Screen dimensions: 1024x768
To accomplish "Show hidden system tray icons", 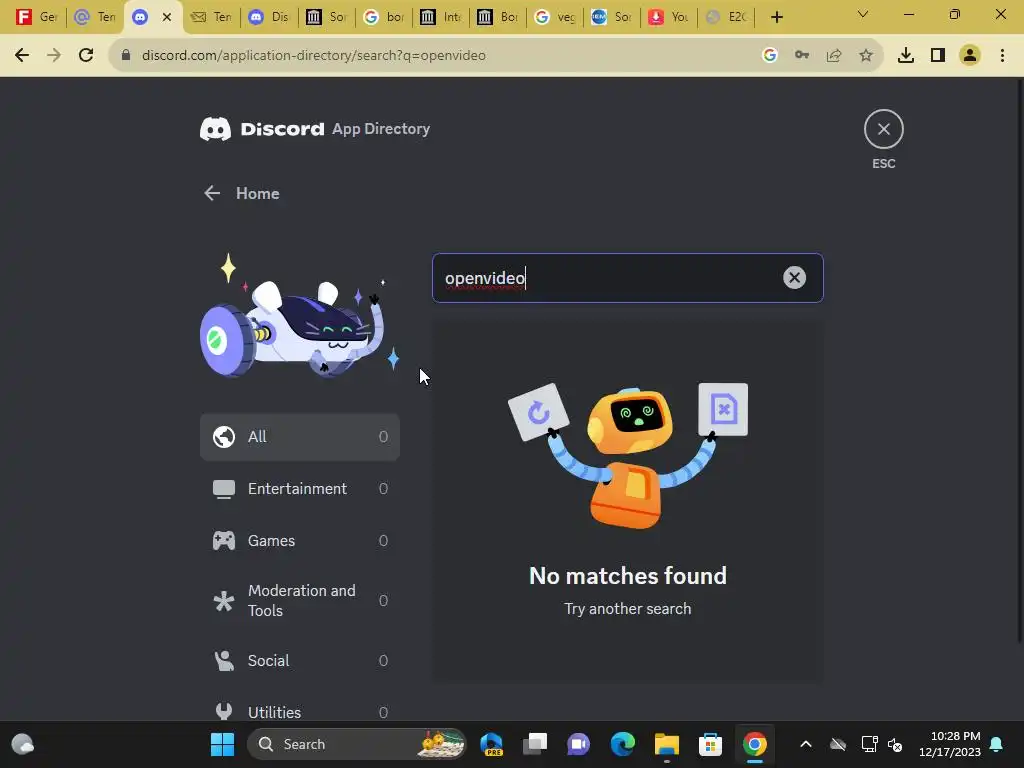I will [806, 744].
